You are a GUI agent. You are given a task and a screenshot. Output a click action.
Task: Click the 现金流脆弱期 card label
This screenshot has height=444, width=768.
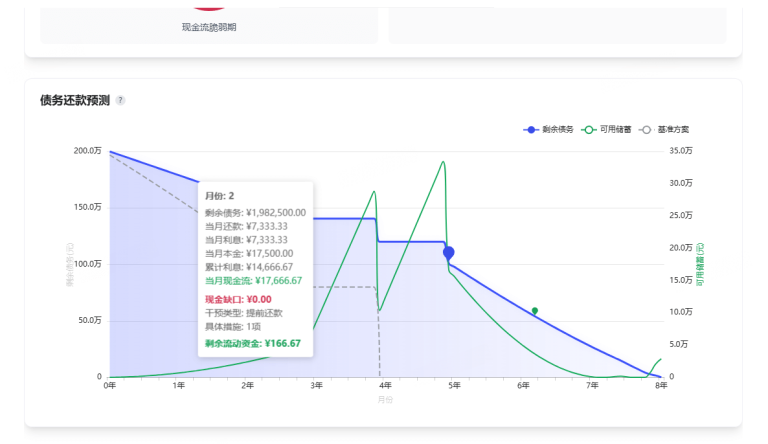click(209, 27)
